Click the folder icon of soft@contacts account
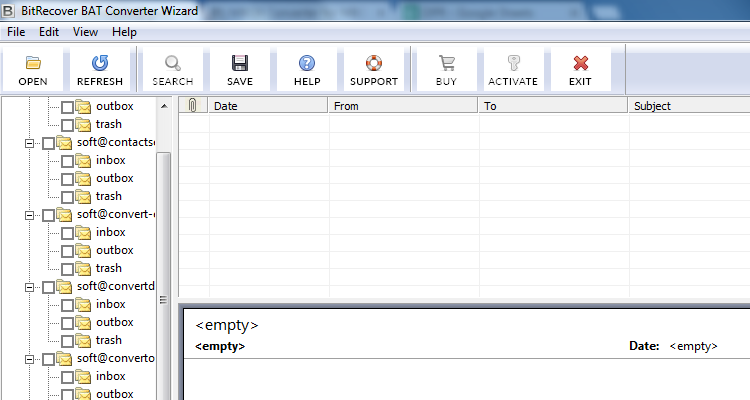 tap(64, 143)
